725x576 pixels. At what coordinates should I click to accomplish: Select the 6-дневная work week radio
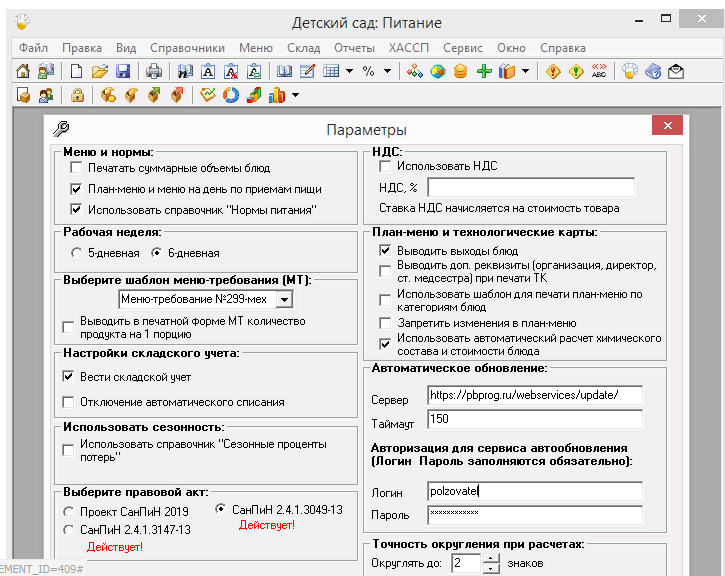tap(156, 253)
